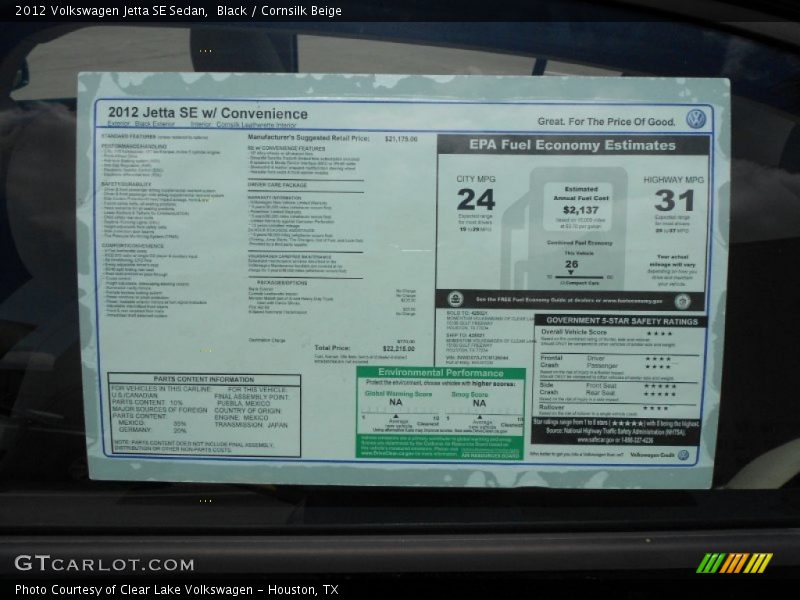
Task: Toggle a star on the Overall Vehicle Score
Action: [661, 332]
